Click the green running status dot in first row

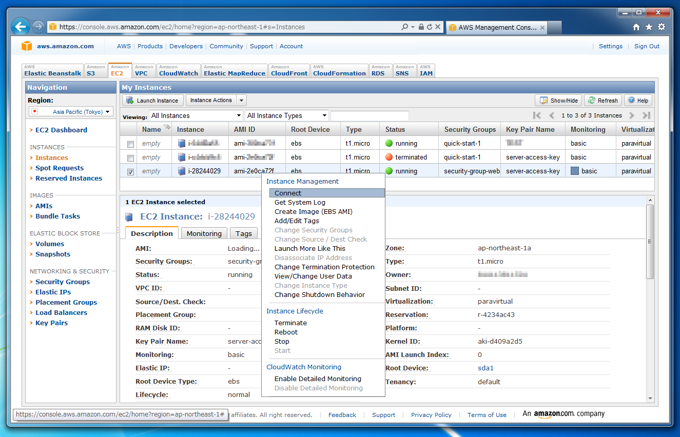pyautogui.click(x=389, y=143)
